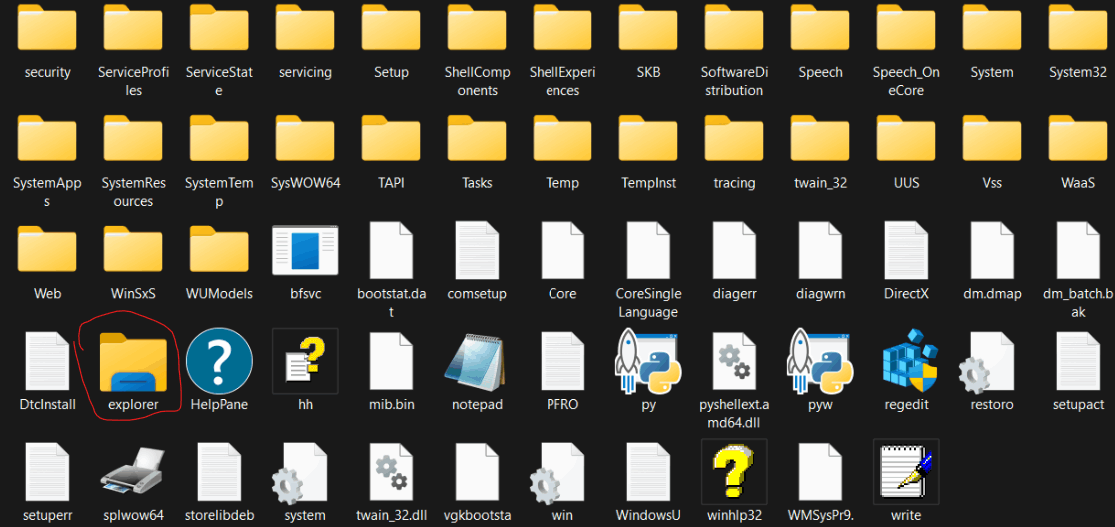Image resolution: width=1115 pixels, height=527 pixels.
Task: Click the py Python launcher icon
Action: click(649, 363)
